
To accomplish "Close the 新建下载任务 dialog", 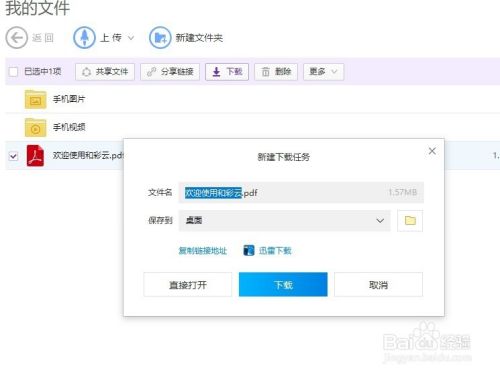I will 432,151.
